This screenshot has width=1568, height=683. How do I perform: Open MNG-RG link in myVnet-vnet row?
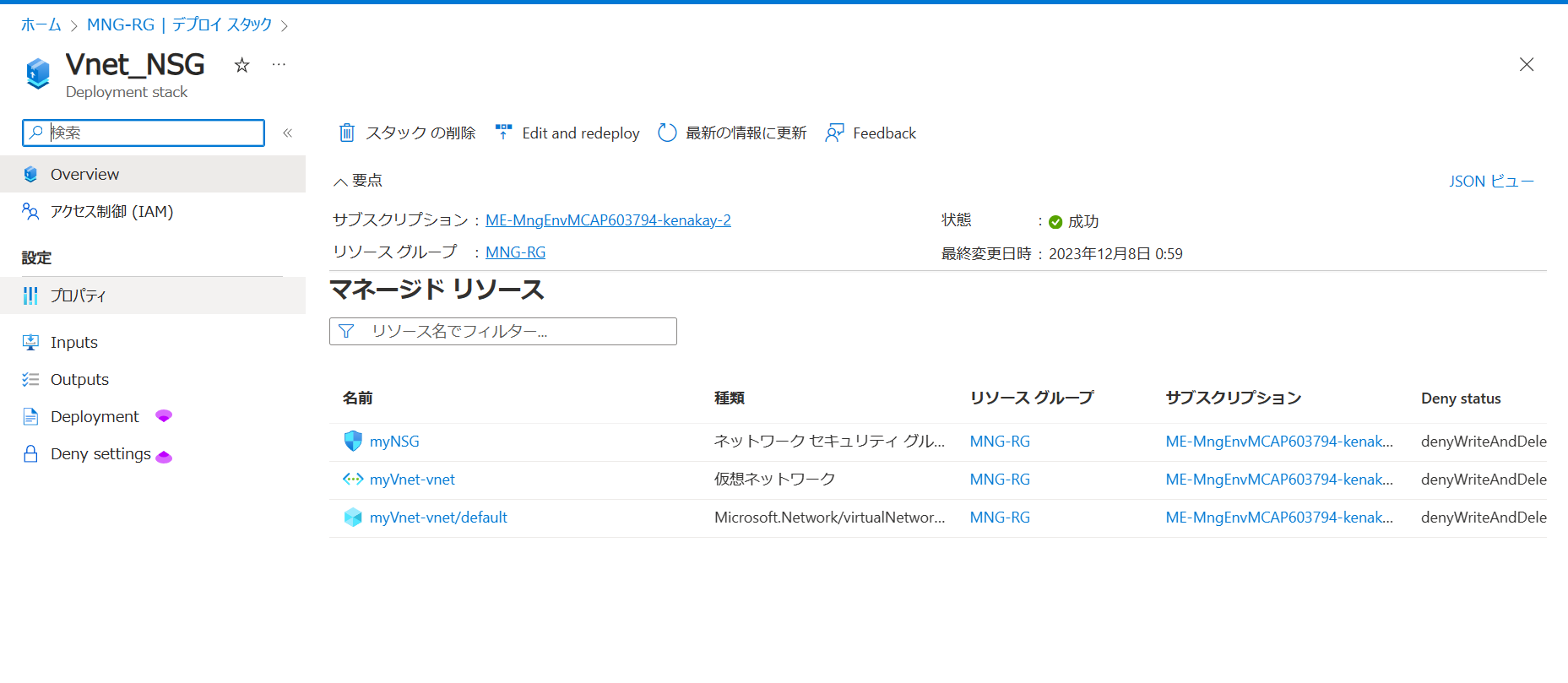coord(1000,480)
